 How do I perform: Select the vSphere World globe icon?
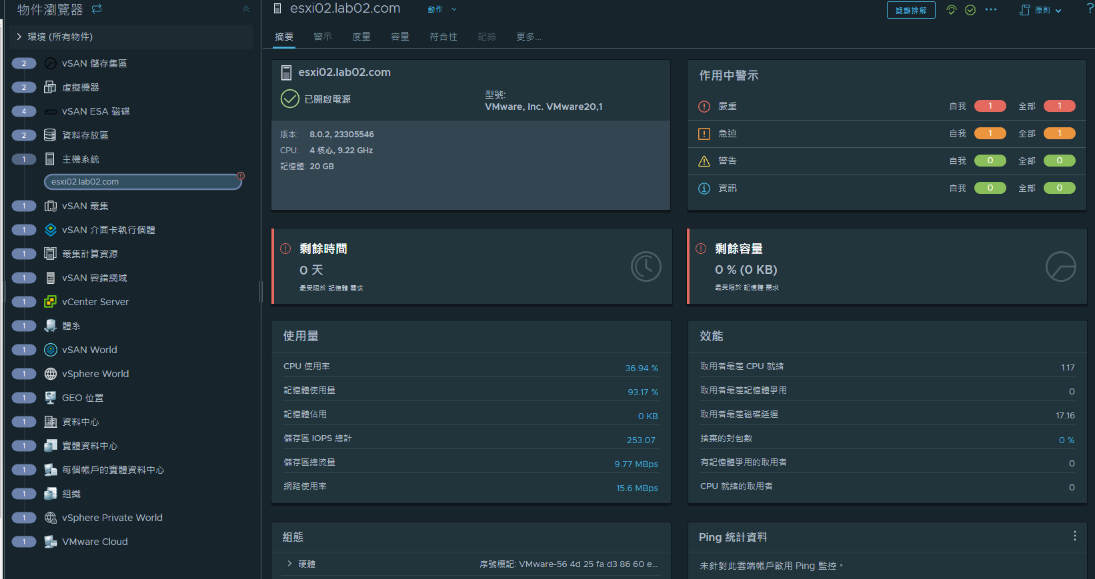50,374
